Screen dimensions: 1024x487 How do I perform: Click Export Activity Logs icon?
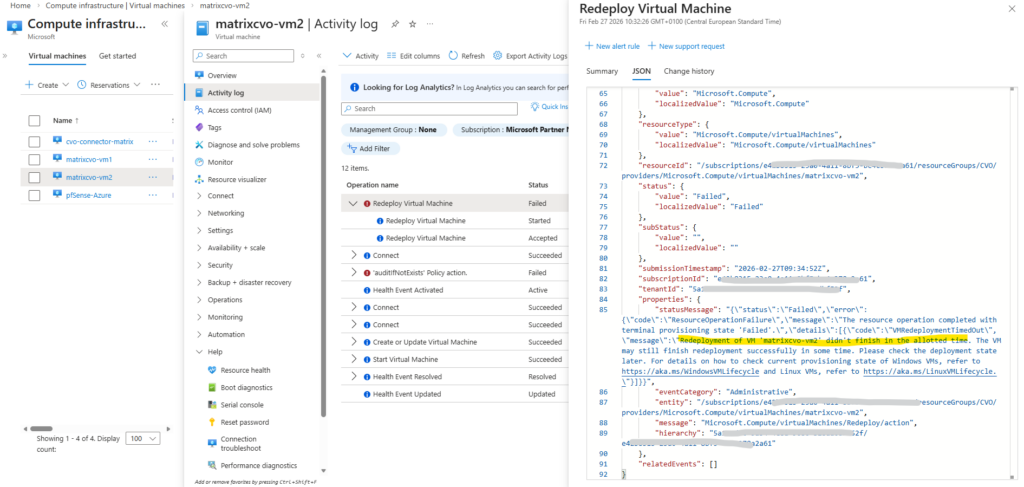coord(498,56)
